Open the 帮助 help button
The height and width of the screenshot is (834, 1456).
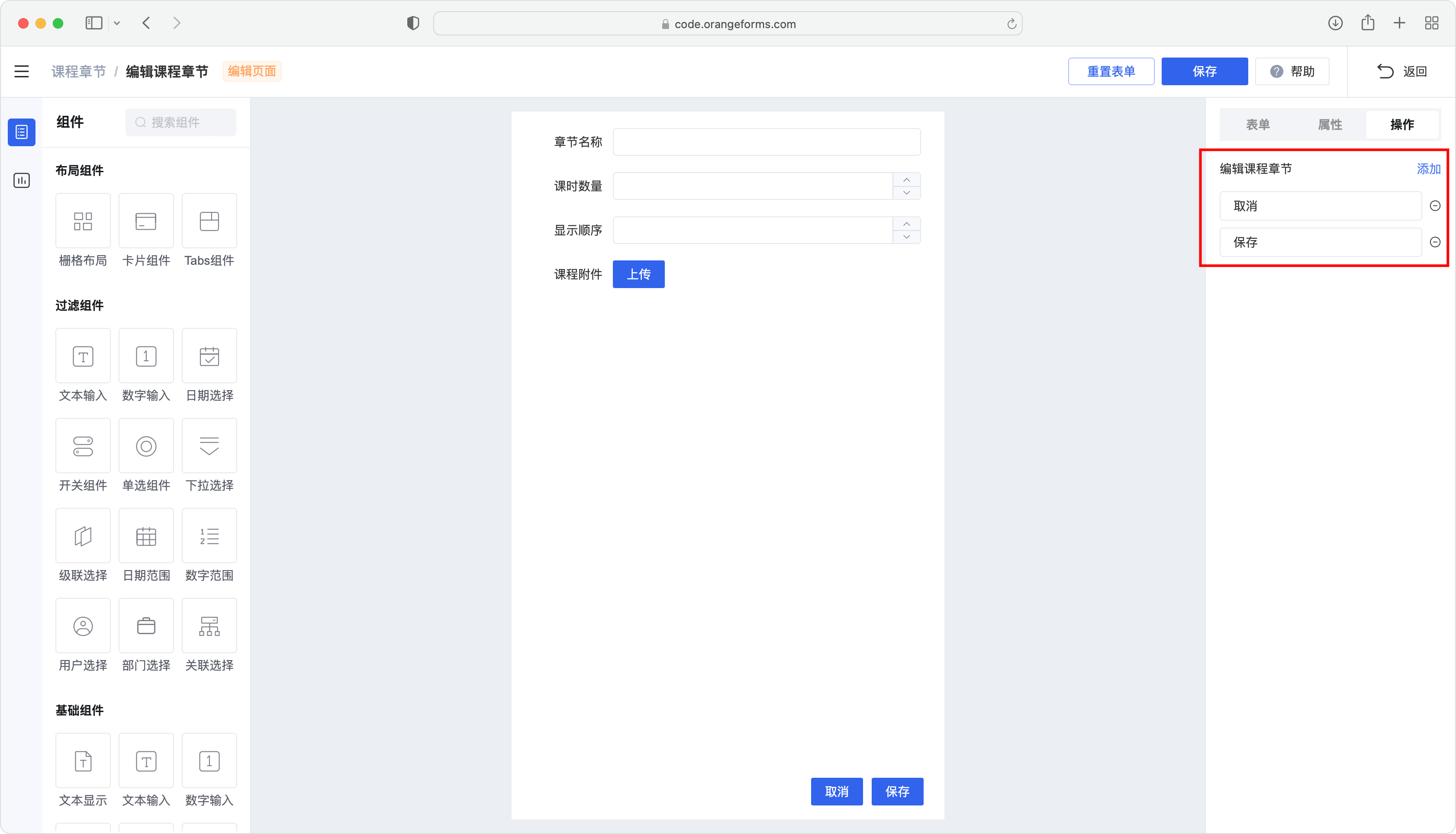(1292, 71)
